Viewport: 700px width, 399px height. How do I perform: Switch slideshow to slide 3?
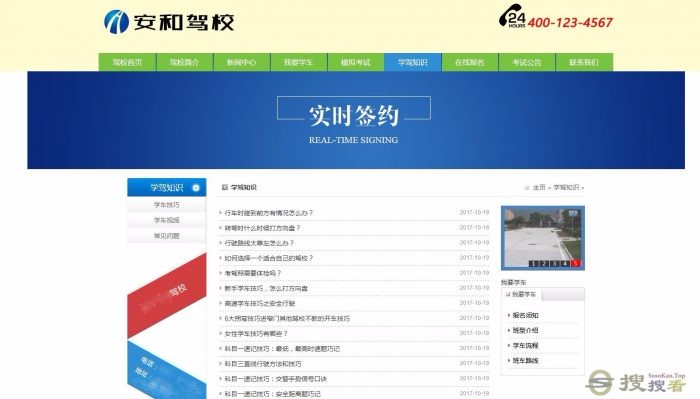click(x=554, y=264)
